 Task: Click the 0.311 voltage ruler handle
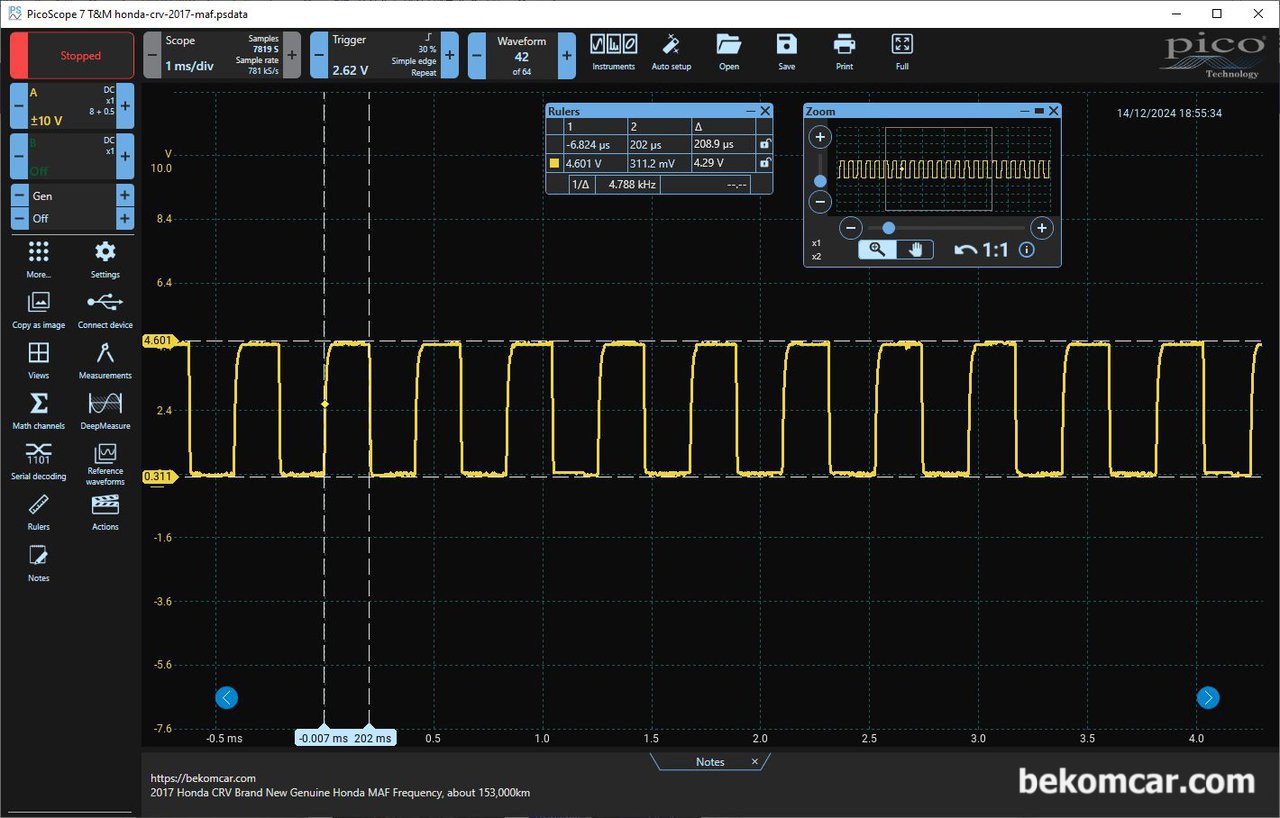click(160, 476)
